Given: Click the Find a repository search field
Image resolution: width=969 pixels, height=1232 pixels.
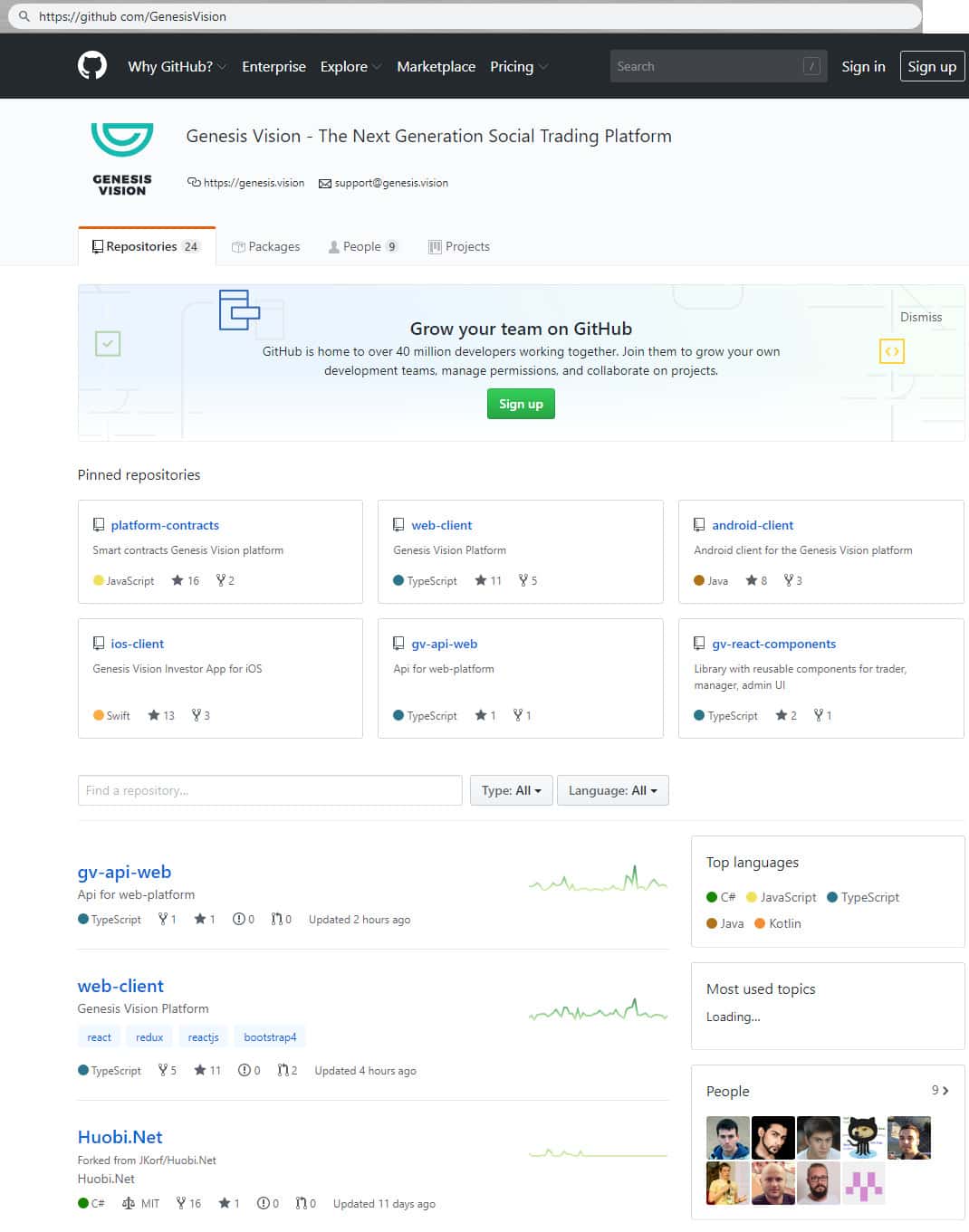Looking at the screenshot, I should (270, 790).
